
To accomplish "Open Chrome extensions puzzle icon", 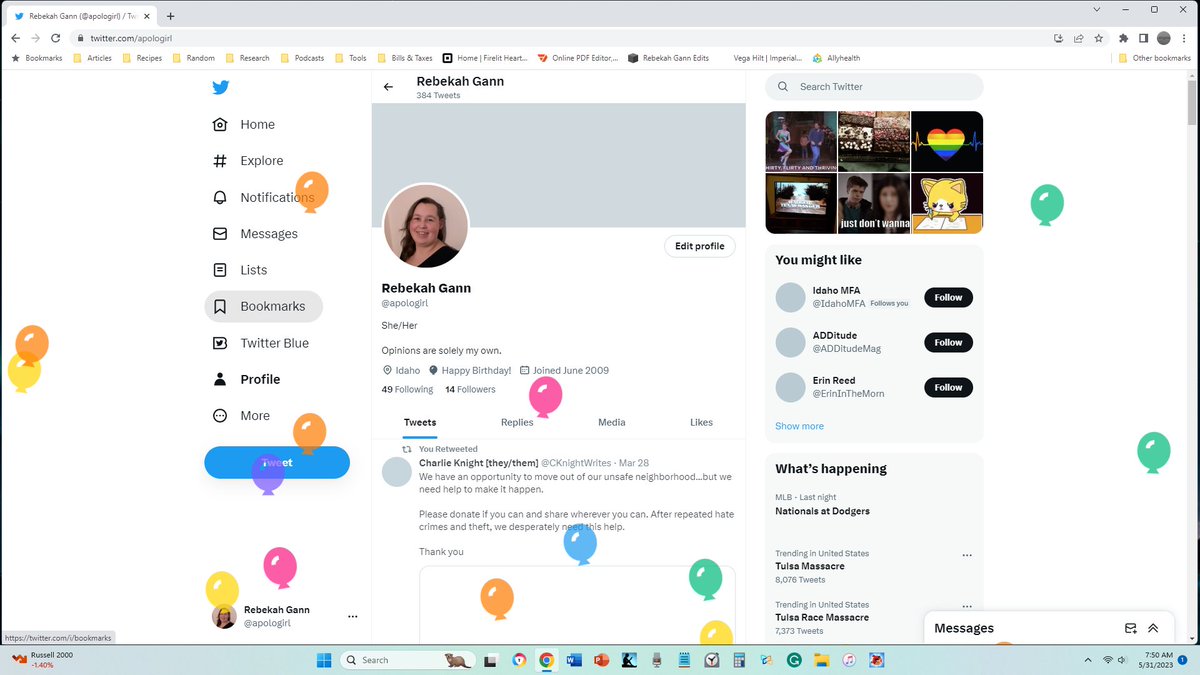I will click(1124, 38).
